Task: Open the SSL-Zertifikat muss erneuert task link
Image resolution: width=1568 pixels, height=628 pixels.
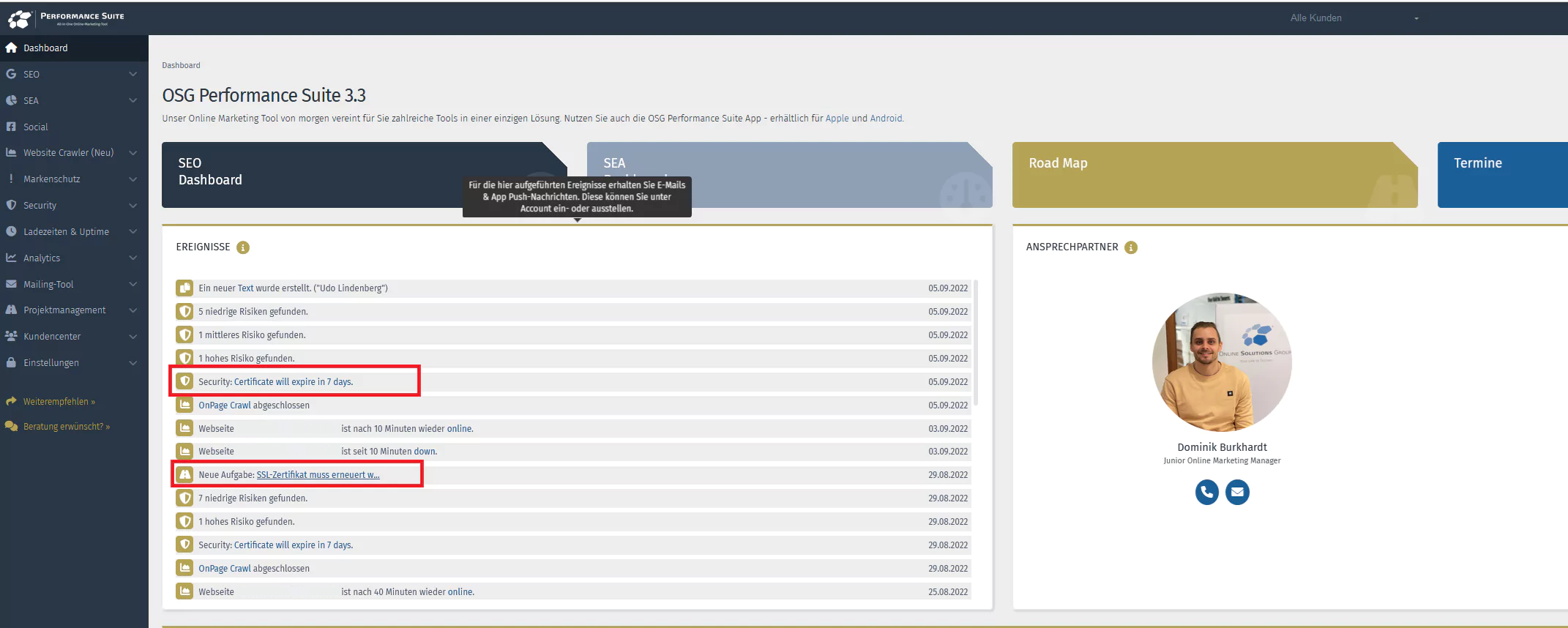Action: (x=318, y=475)
